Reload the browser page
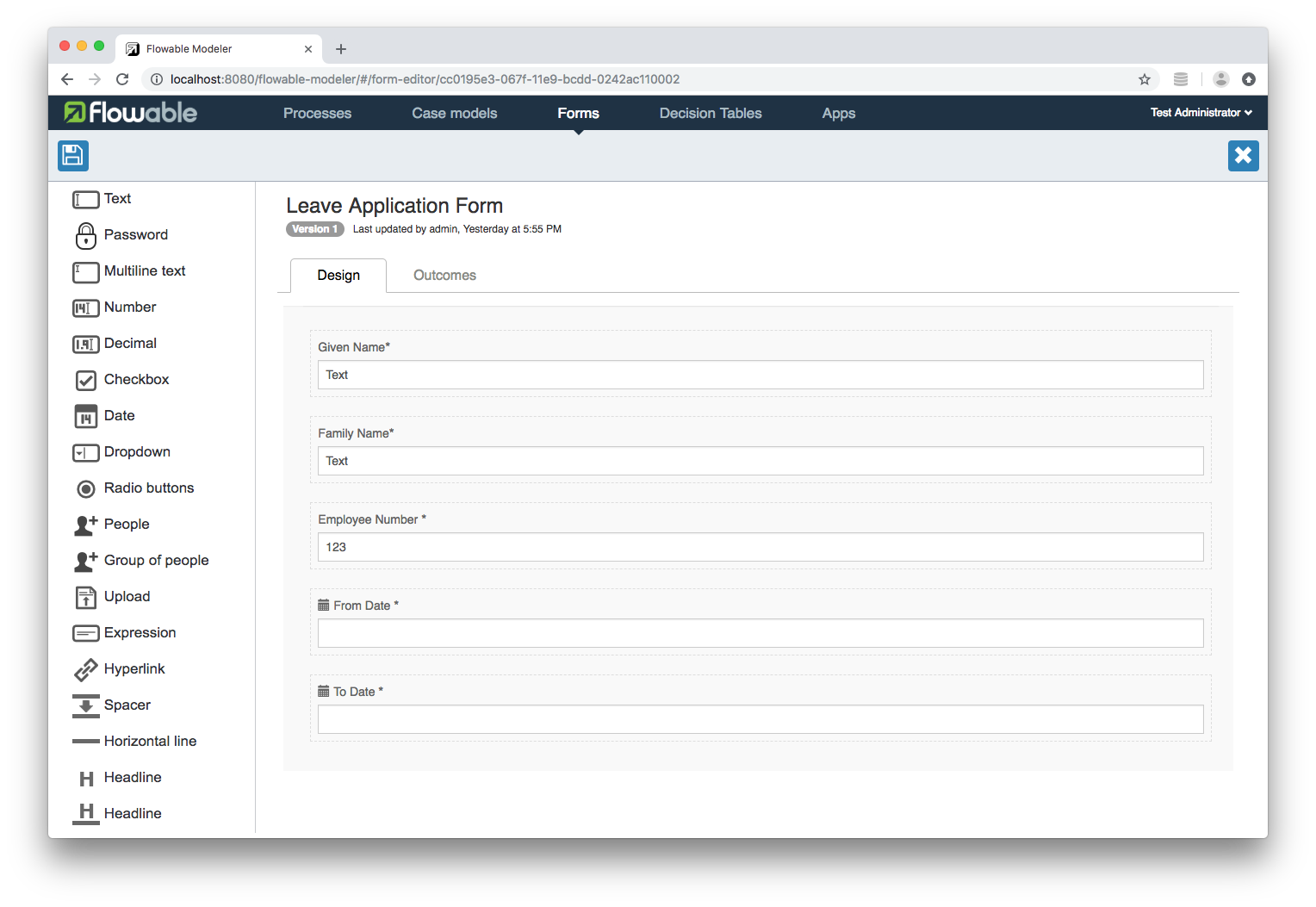 [x=122, y=79]
